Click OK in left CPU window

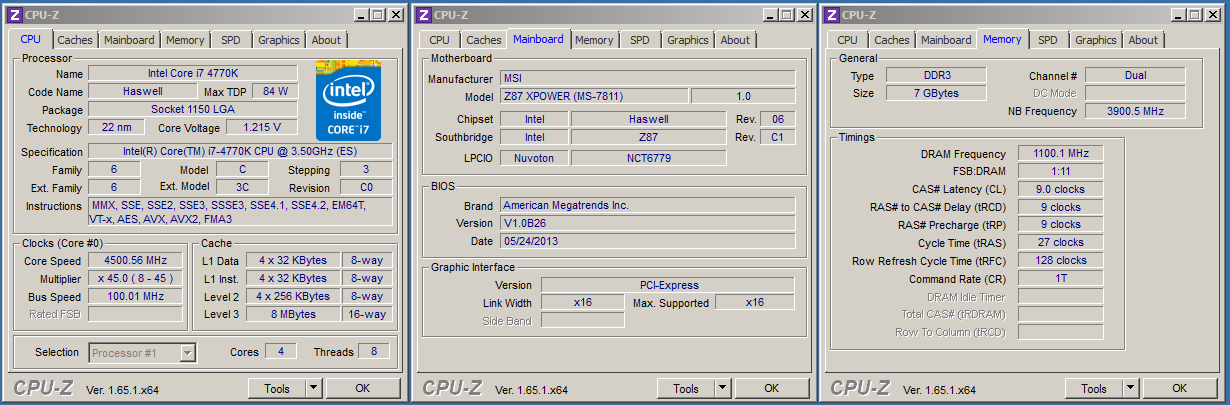point(363,388)
